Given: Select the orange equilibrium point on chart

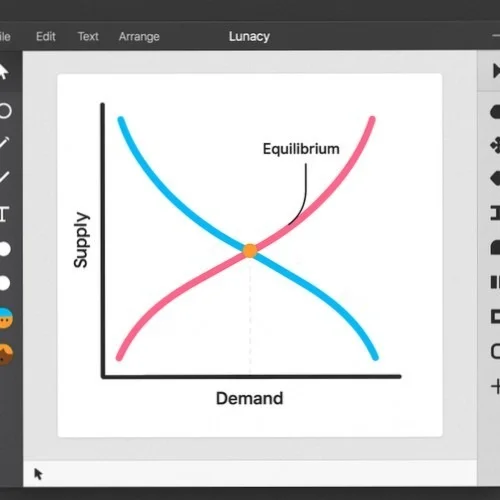Looking at the screenshot, I should pyautogui.click(x=250, y=251).
